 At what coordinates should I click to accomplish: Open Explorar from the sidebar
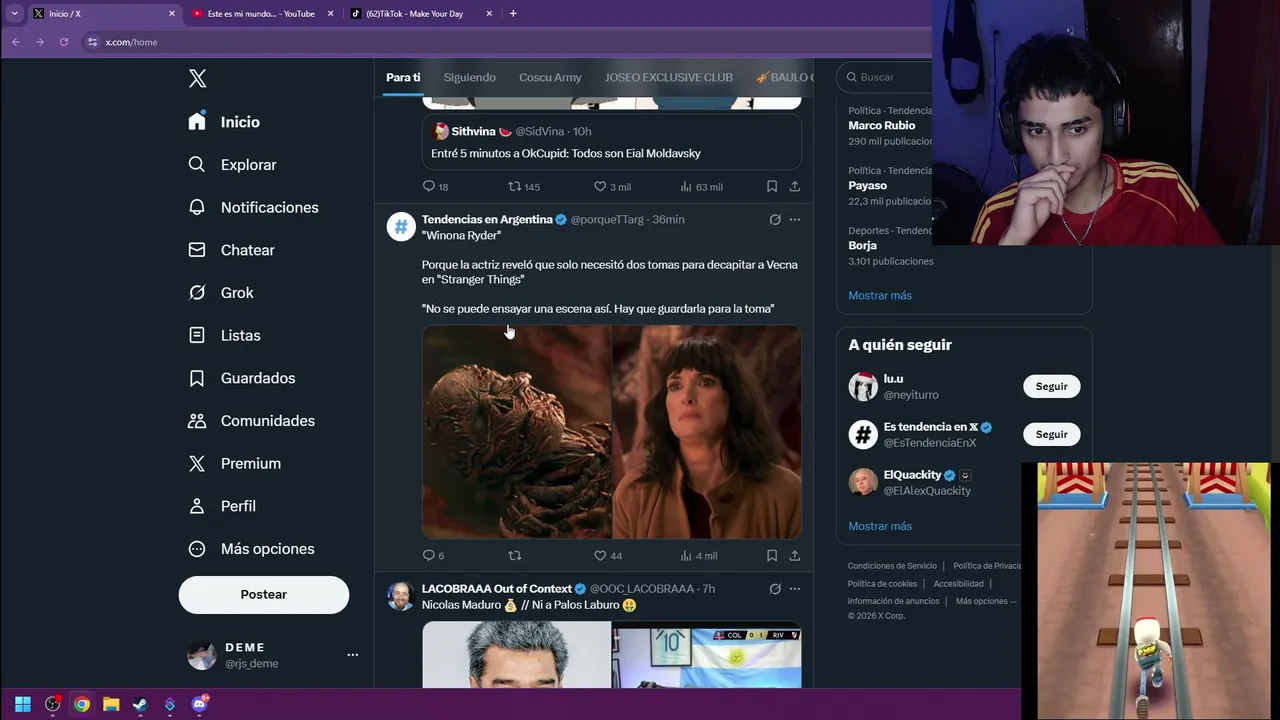pyautogui.click(x=233, y=165)
